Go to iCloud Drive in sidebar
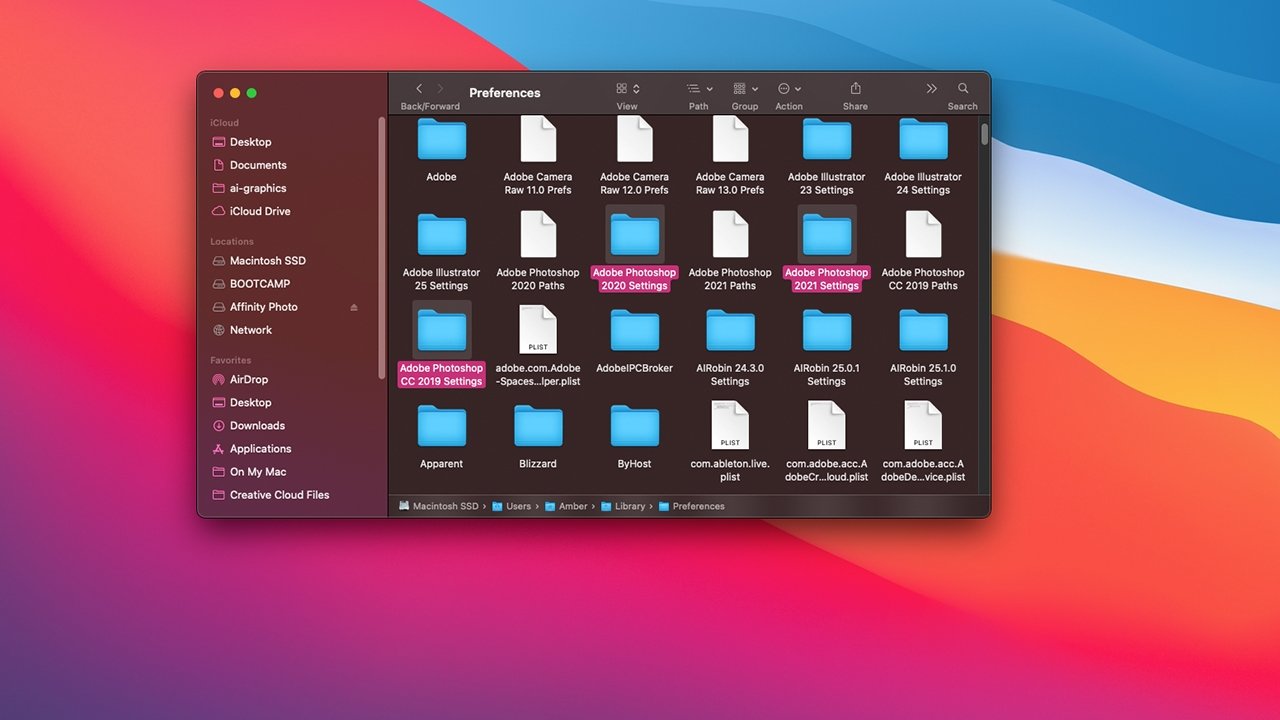 [259, 211]
